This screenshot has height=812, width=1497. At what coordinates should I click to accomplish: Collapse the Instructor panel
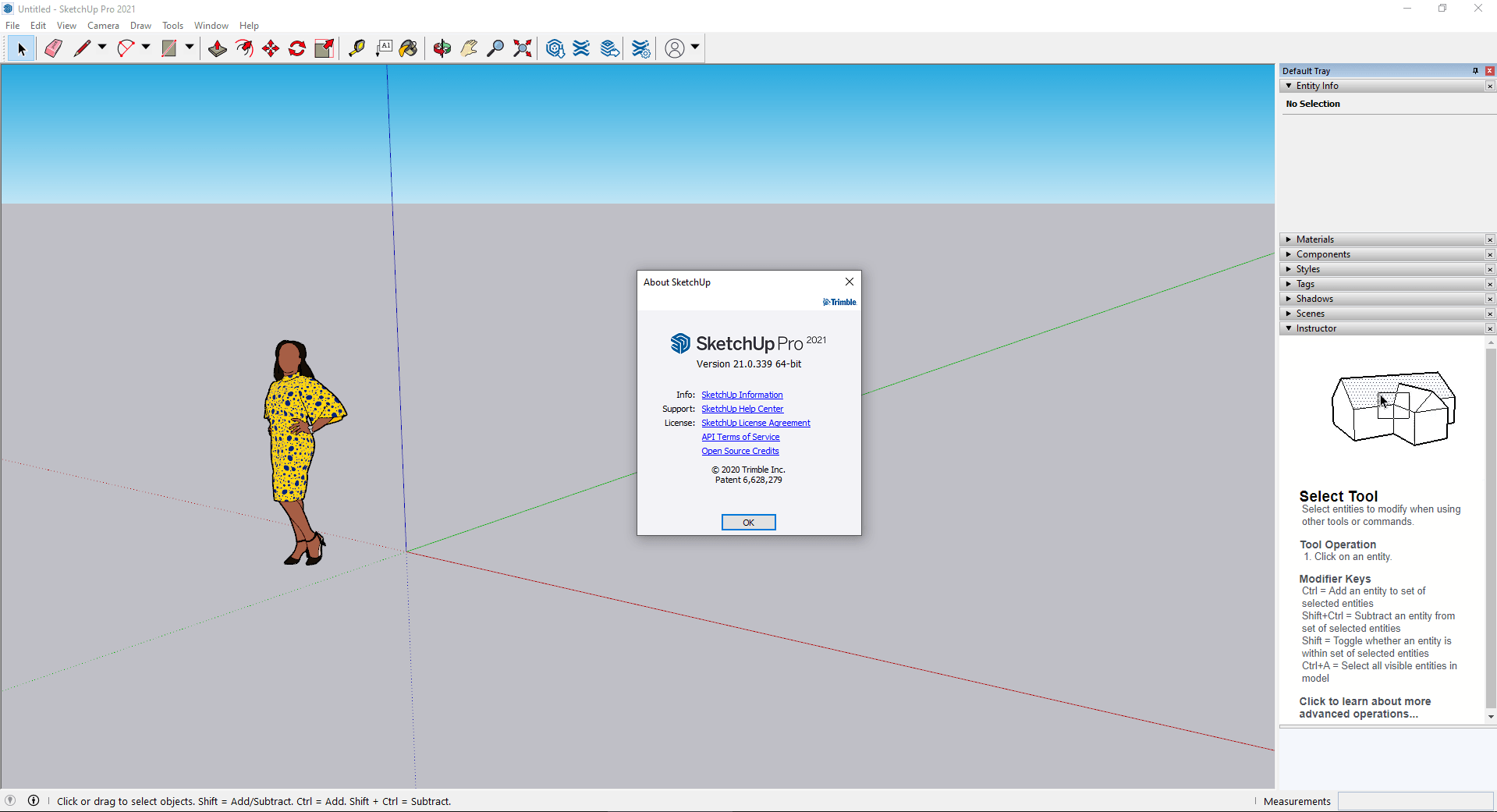pos(1316,328)
